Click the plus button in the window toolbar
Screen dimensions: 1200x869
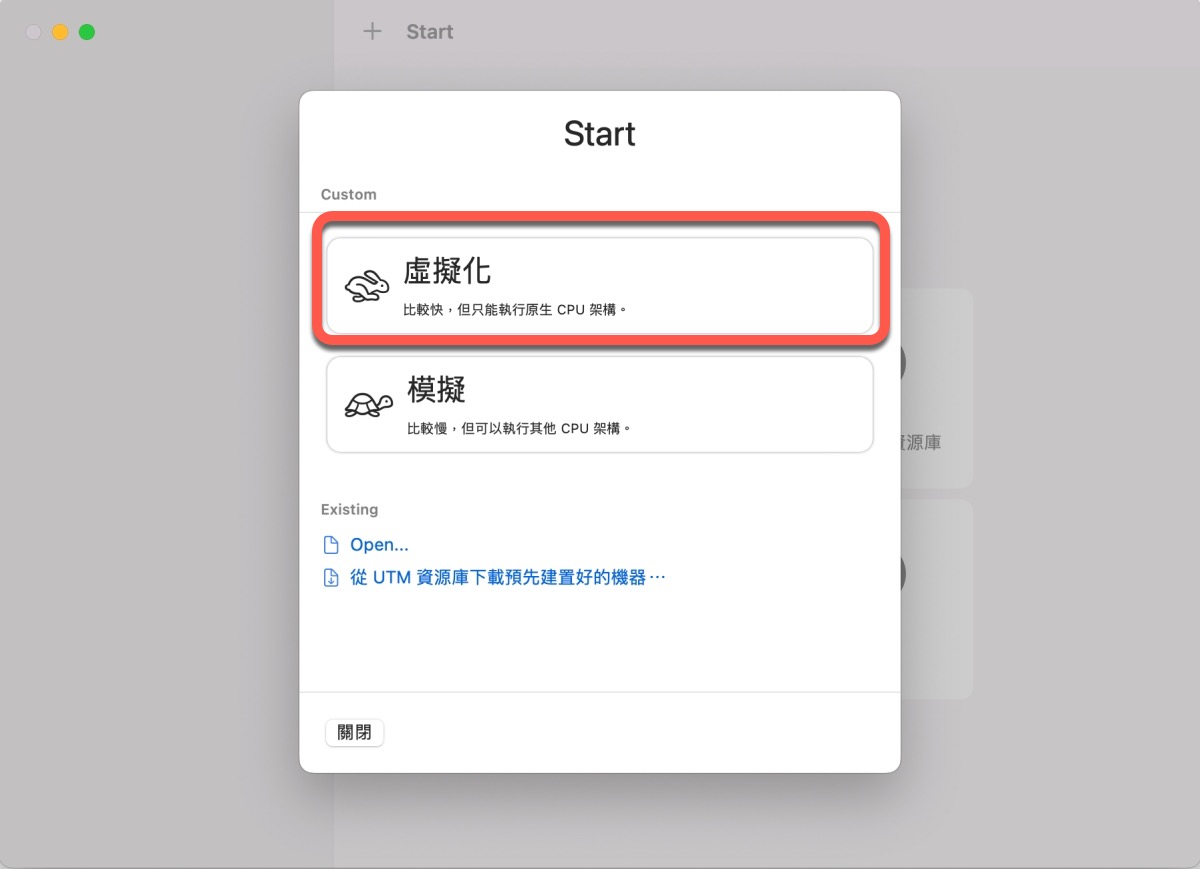click(372, 32)
